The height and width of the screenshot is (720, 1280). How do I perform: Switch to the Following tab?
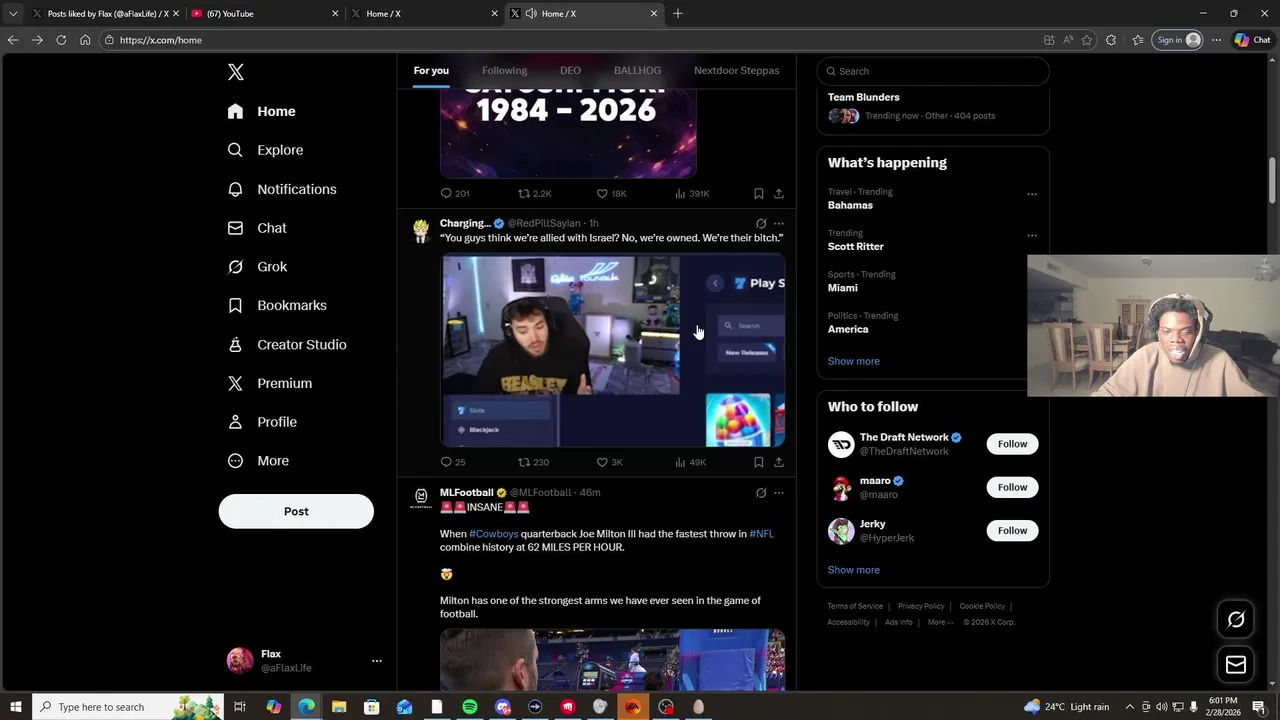click(x=504, y=71)
